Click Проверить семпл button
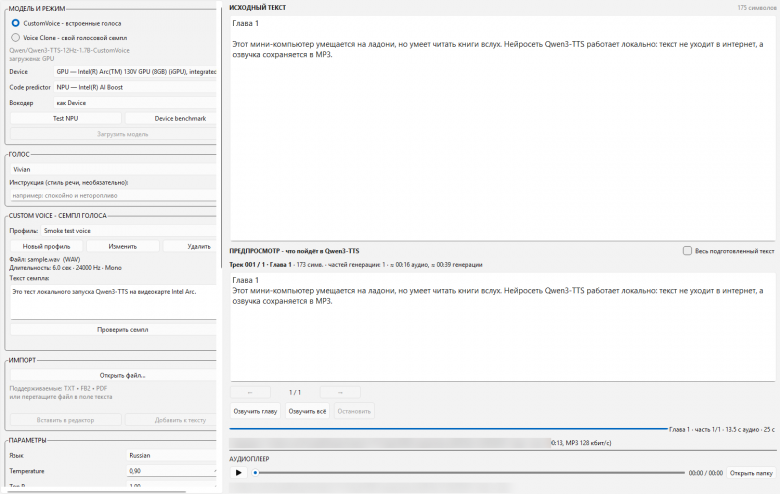The image size is (780, 494). [x=113, y=329]
